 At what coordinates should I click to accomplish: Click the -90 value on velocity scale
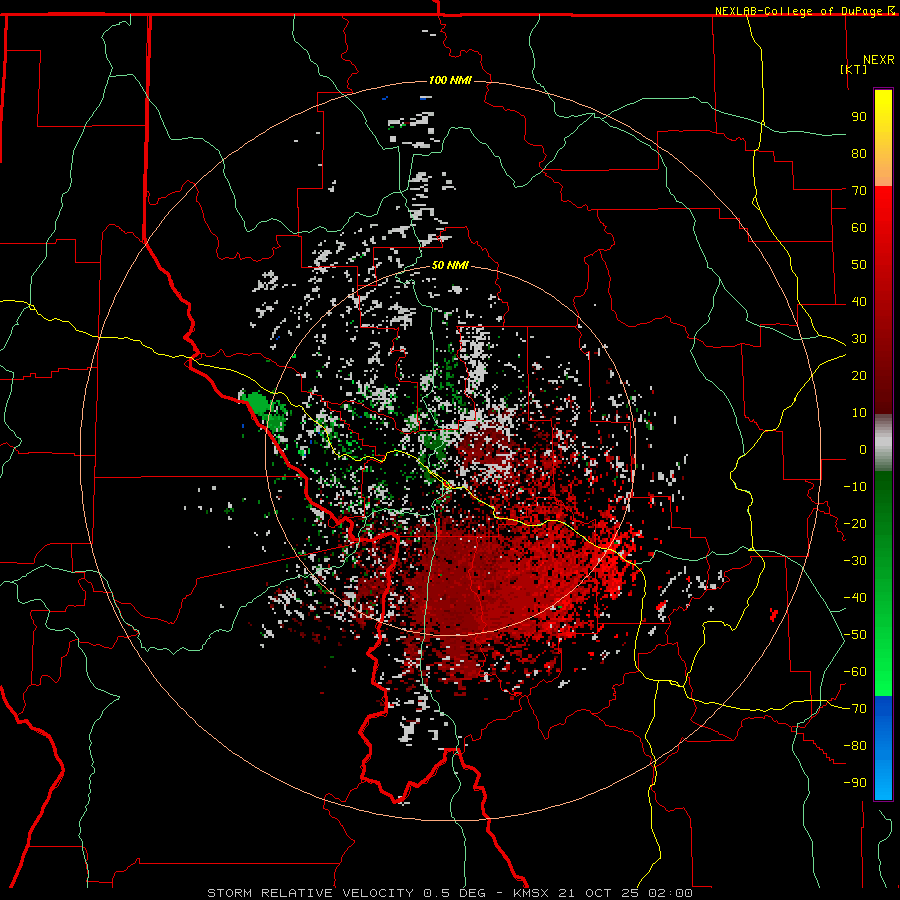[x=855, y=782]
